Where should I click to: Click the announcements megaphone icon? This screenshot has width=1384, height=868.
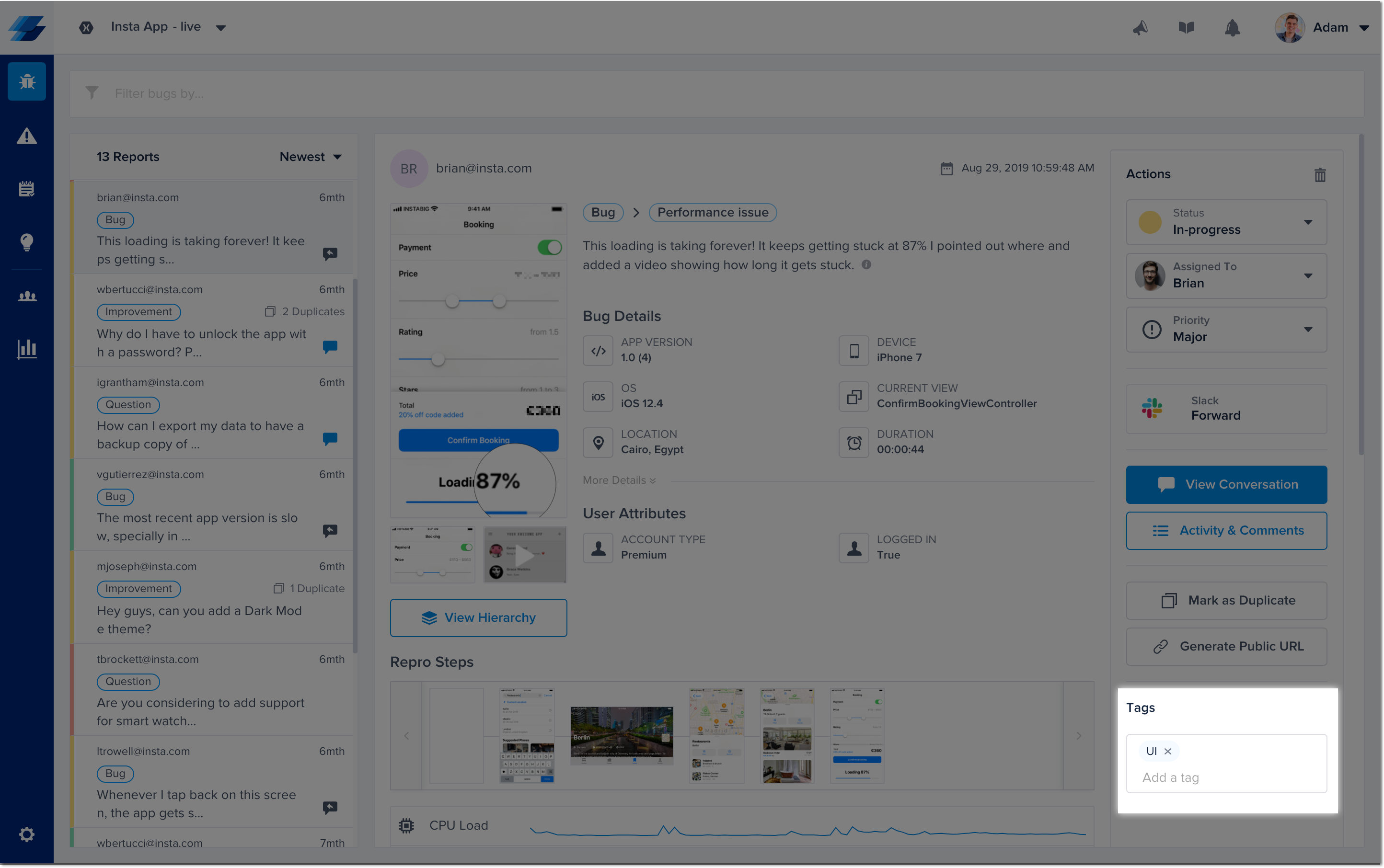pos(1140,28)
